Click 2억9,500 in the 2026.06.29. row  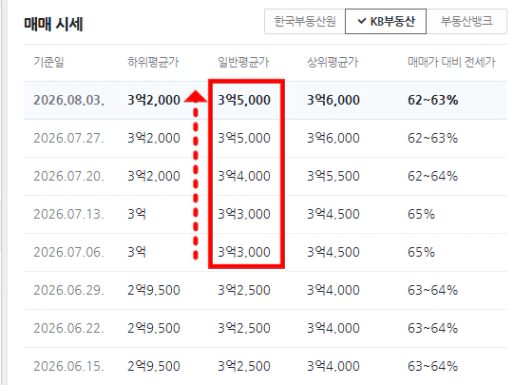[154, 290]
